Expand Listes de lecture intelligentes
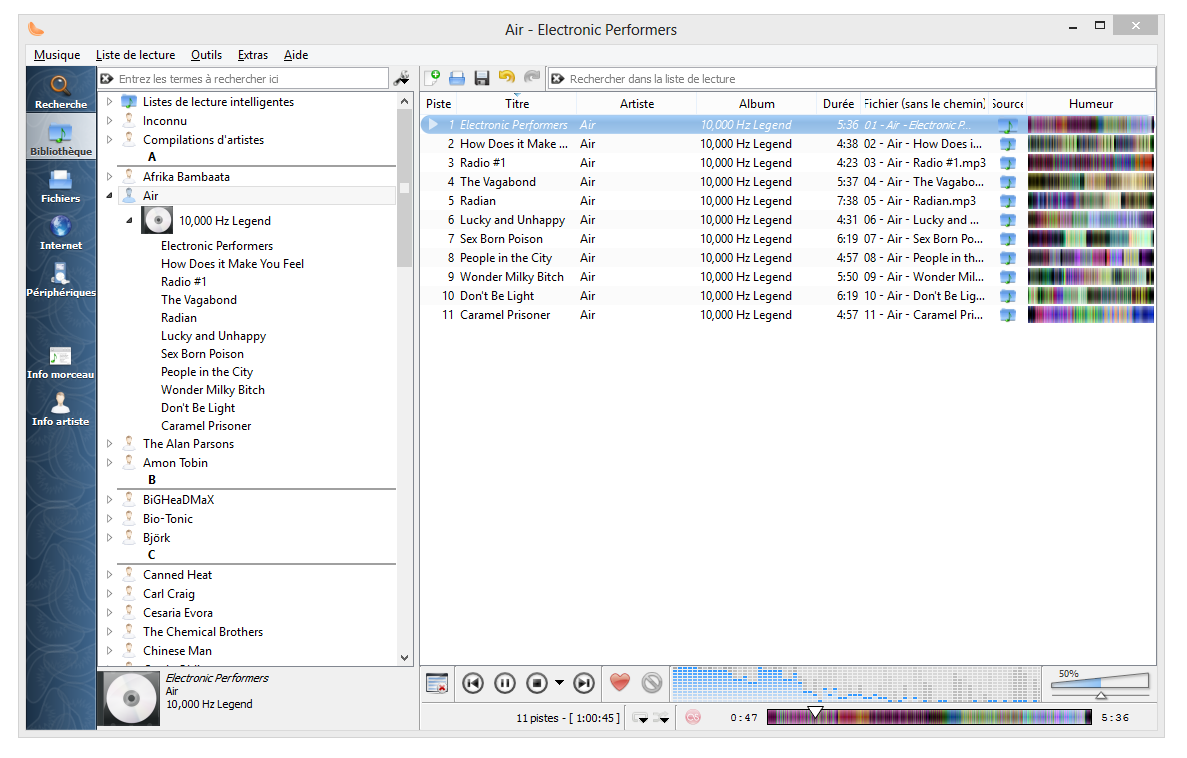 [x=110, y=101]
